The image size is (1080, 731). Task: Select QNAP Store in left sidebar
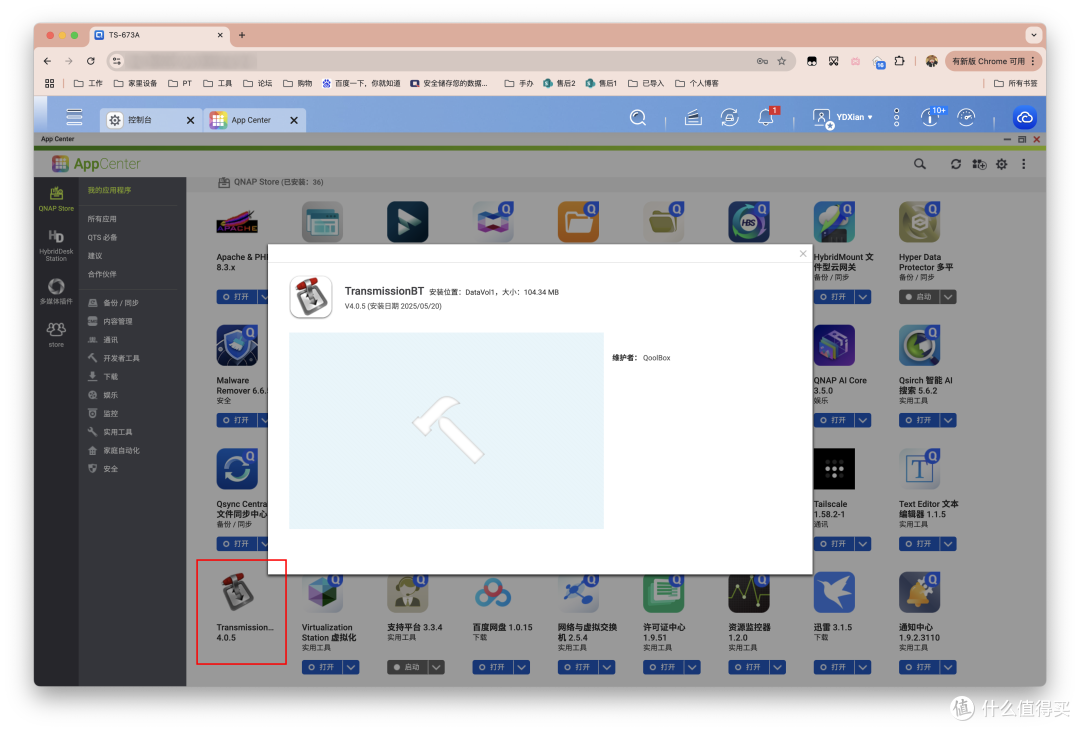[x=56, y=198]
